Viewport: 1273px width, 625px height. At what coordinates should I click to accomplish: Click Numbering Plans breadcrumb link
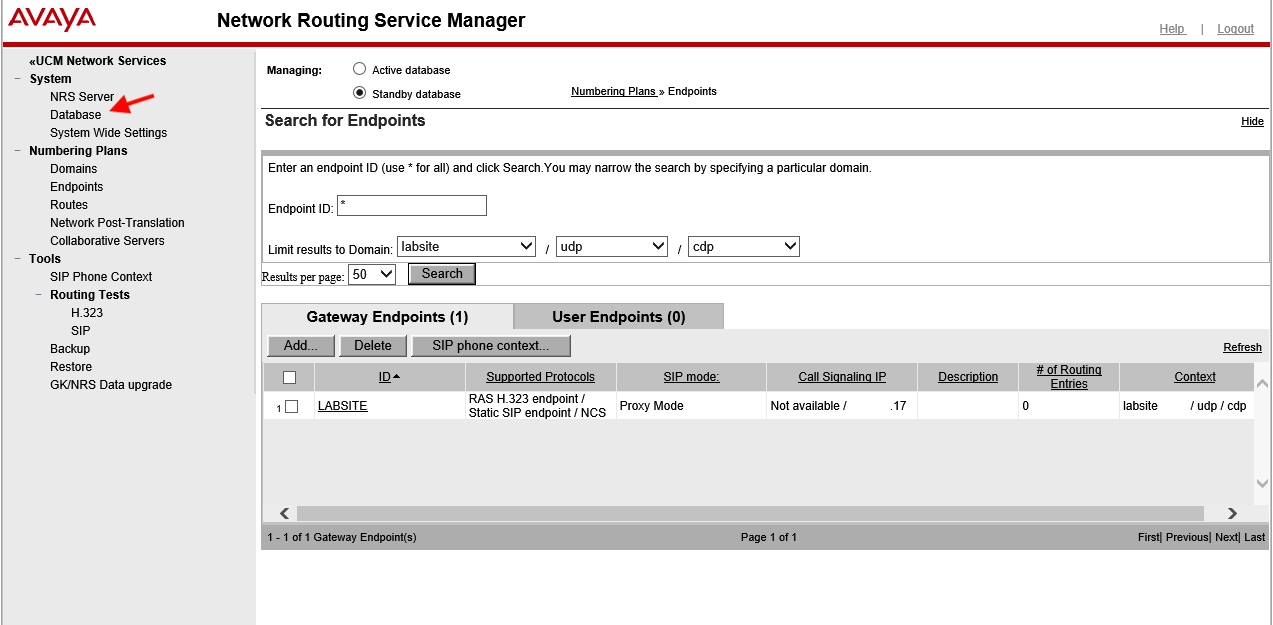(613, 91)
